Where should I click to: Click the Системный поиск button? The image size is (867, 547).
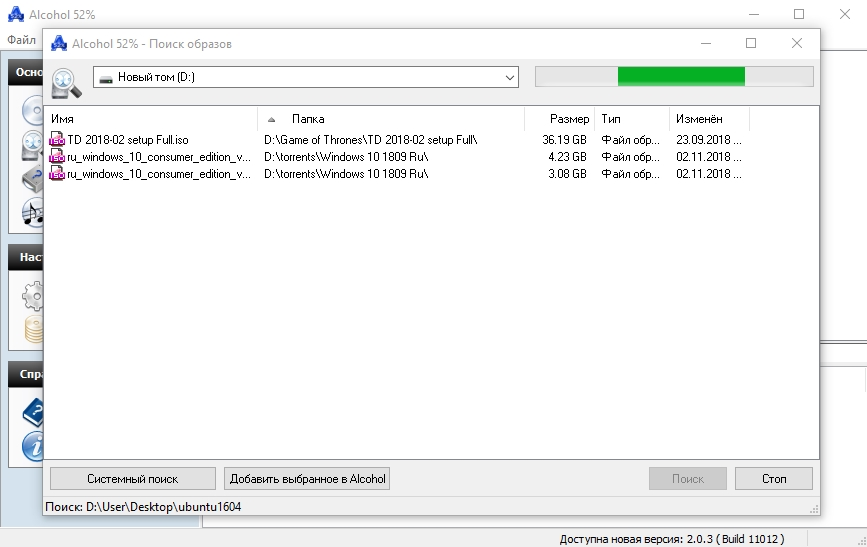pyautogui.click(x=133, y=478)
